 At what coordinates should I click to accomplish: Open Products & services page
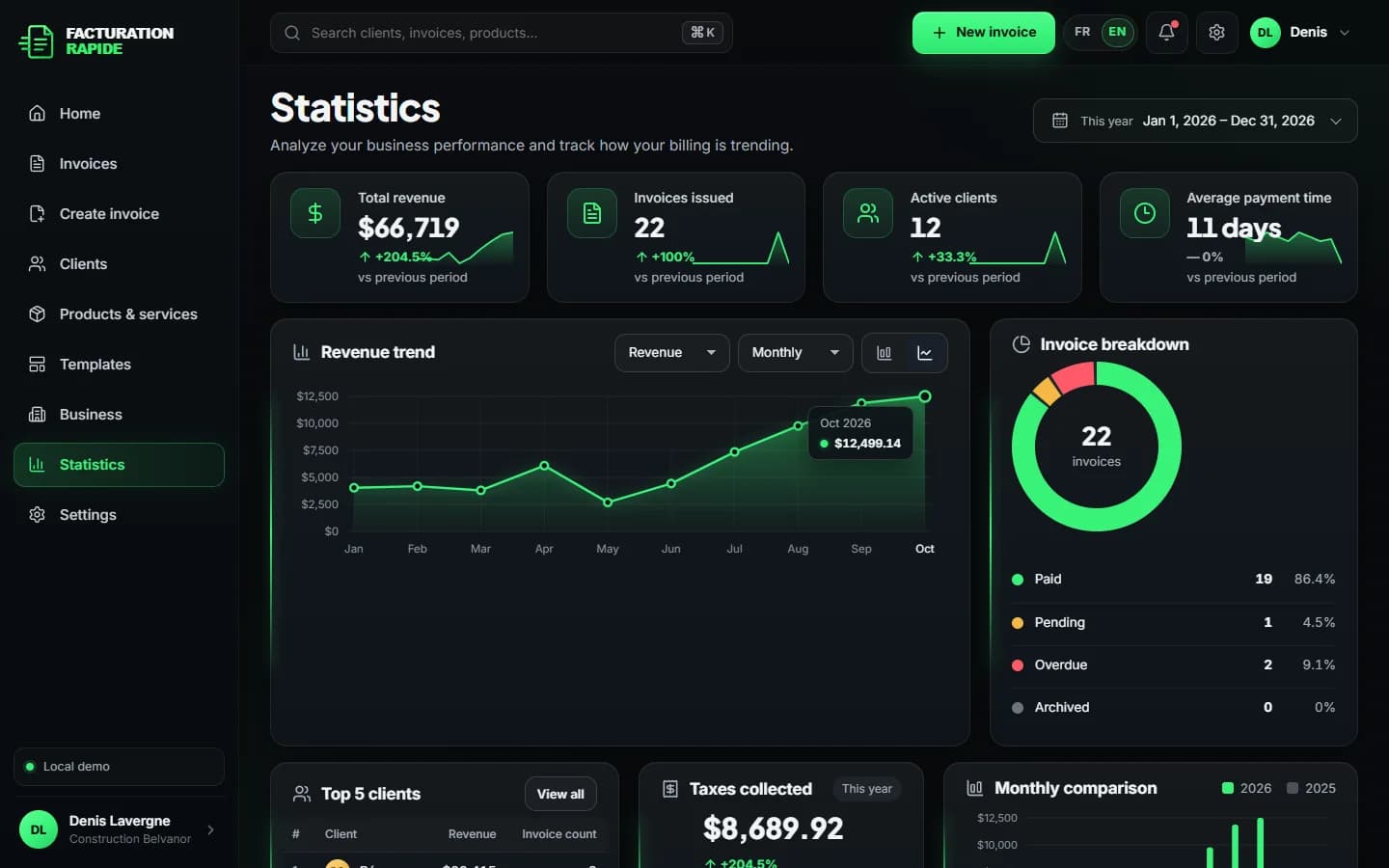[119, 314]
